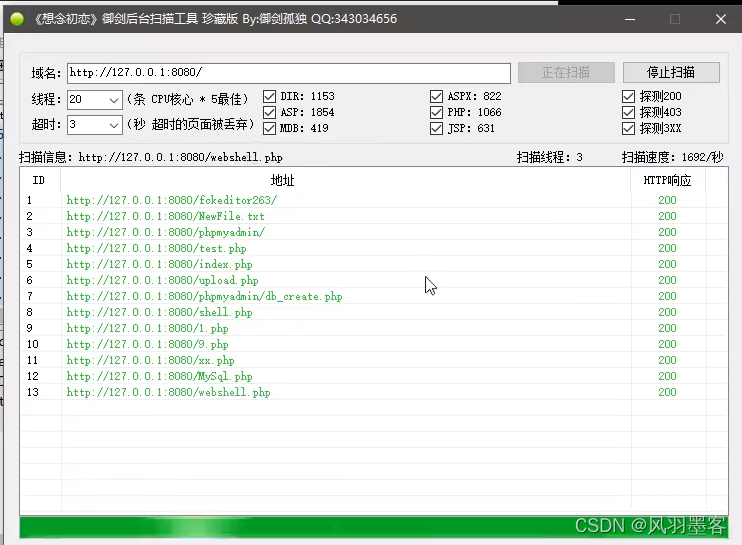Uncheck the 探测403 option

pyautogui.click(x=628, y=113)
